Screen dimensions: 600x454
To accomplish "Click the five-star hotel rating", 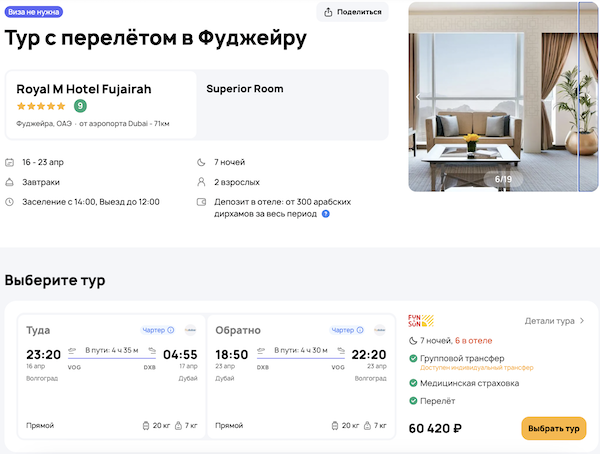I will [x=41, y=106].
